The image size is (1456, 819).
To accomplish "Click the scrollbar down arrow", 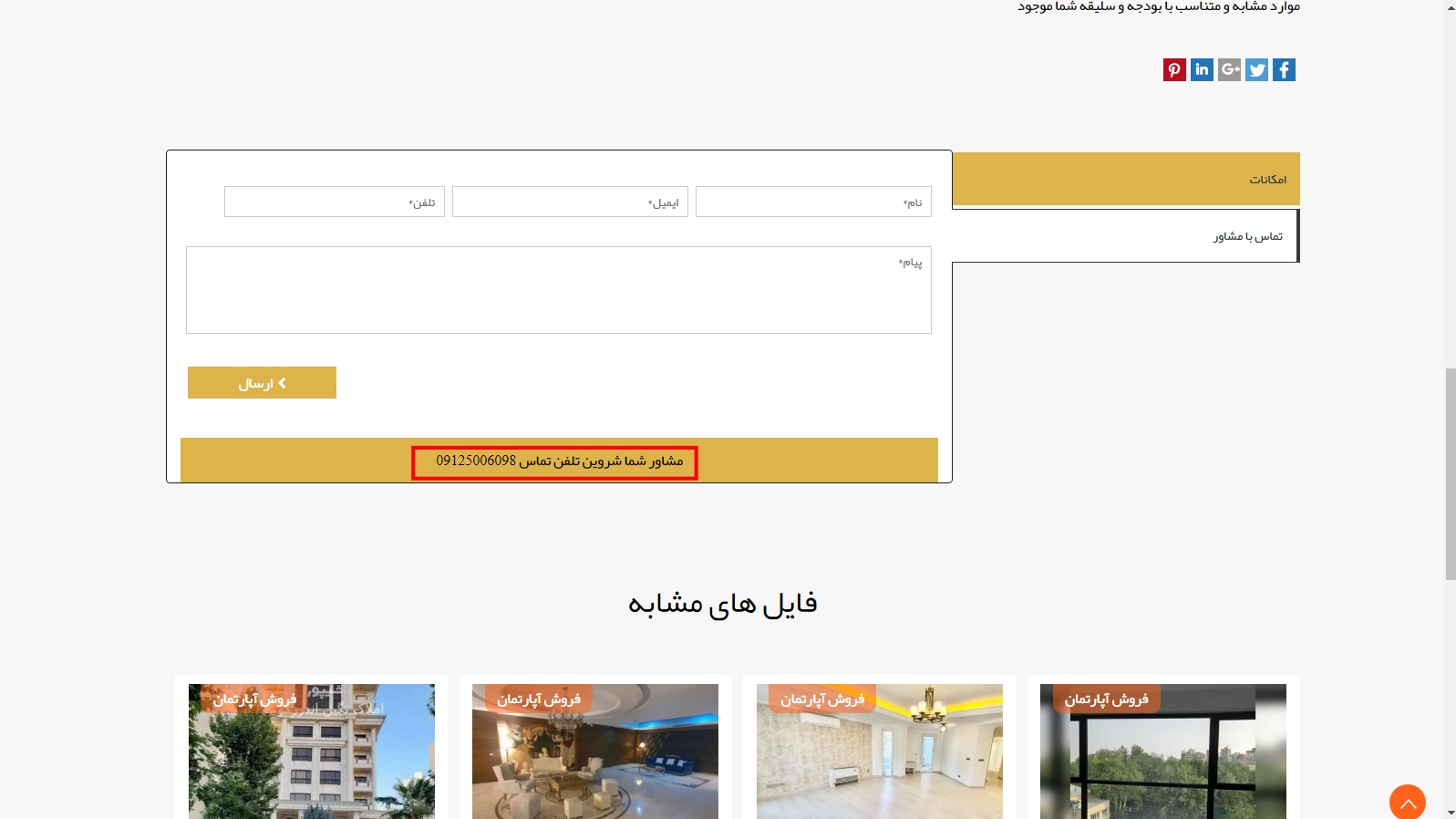I will tap(1450, 812).
